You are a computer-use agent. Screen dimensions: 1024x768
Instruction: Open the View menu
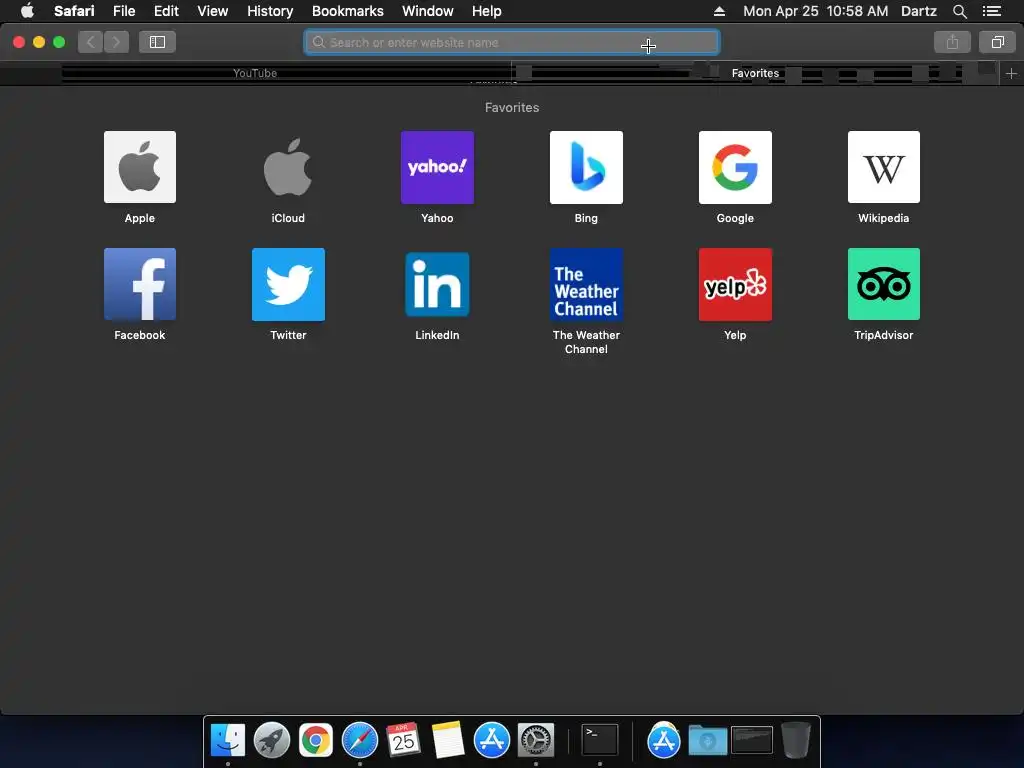coord(212,11)
